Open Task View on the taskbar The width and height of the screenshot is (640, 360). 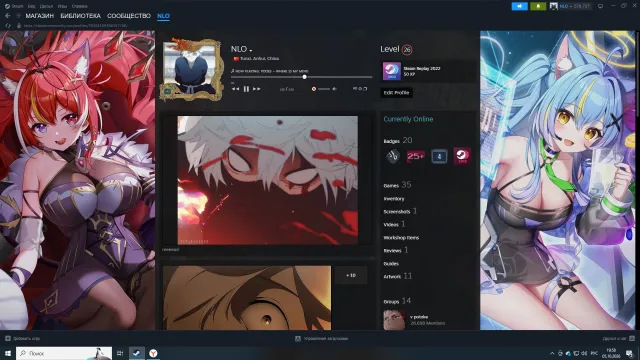click(x=120, y=353)
